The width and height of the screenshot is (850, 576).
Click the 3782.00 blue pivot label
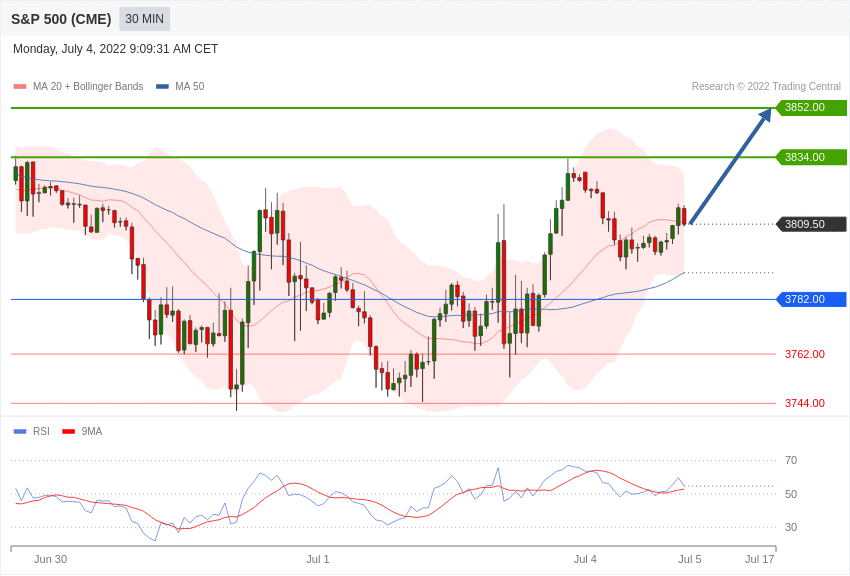point(812,299)
